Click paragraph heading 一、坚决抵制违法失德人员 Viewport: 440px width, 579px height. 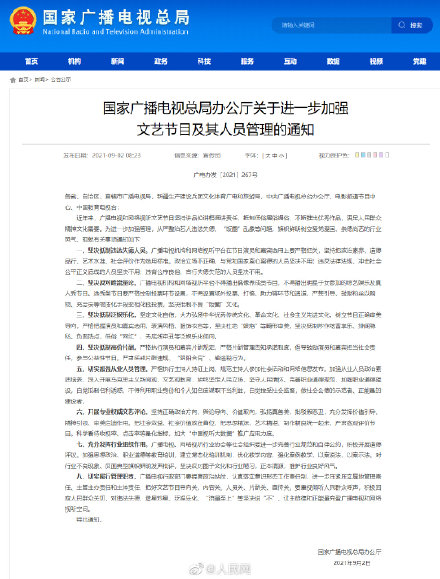[112, 251]
